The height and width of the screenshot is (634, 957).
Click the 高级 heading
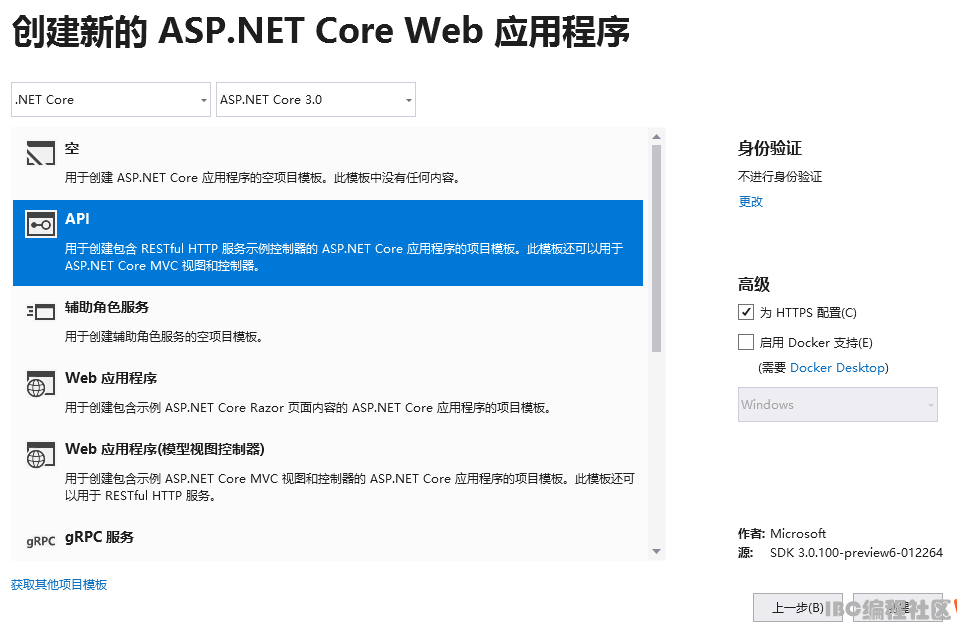(x=754, y=284)
